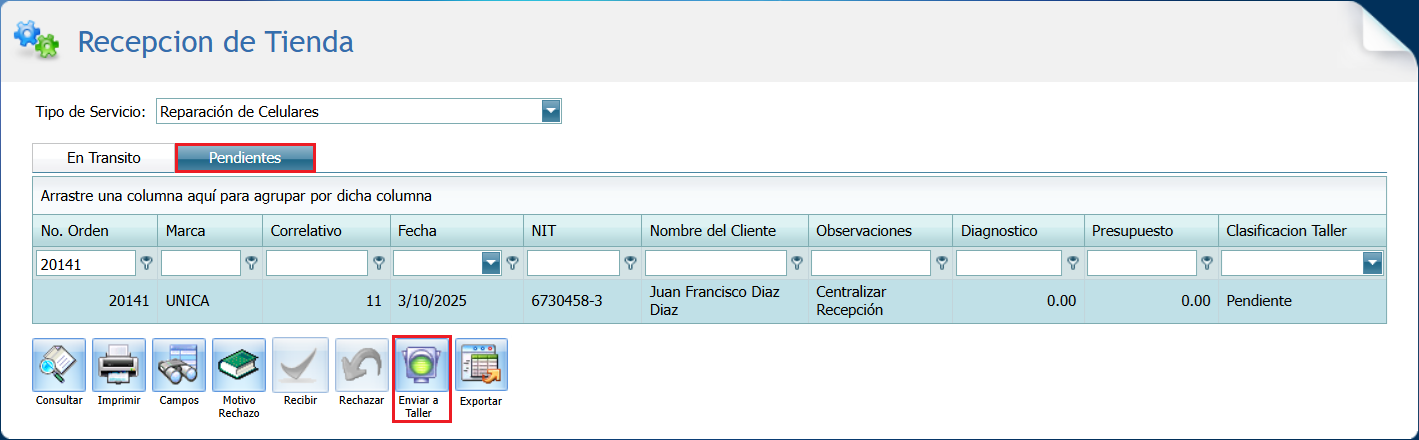The height and width of the screenshot is (440, 1419).
Task: Click the Enviar a Taller traffic light icon
Action: click(x=422, y=365)
